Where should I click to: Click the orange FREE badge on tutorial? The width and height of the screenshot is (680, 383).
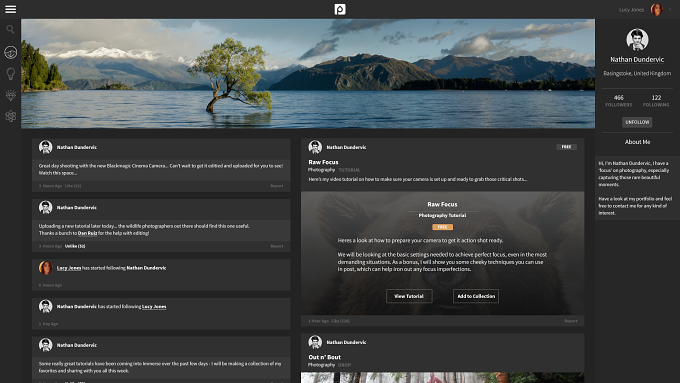(442, 227)
